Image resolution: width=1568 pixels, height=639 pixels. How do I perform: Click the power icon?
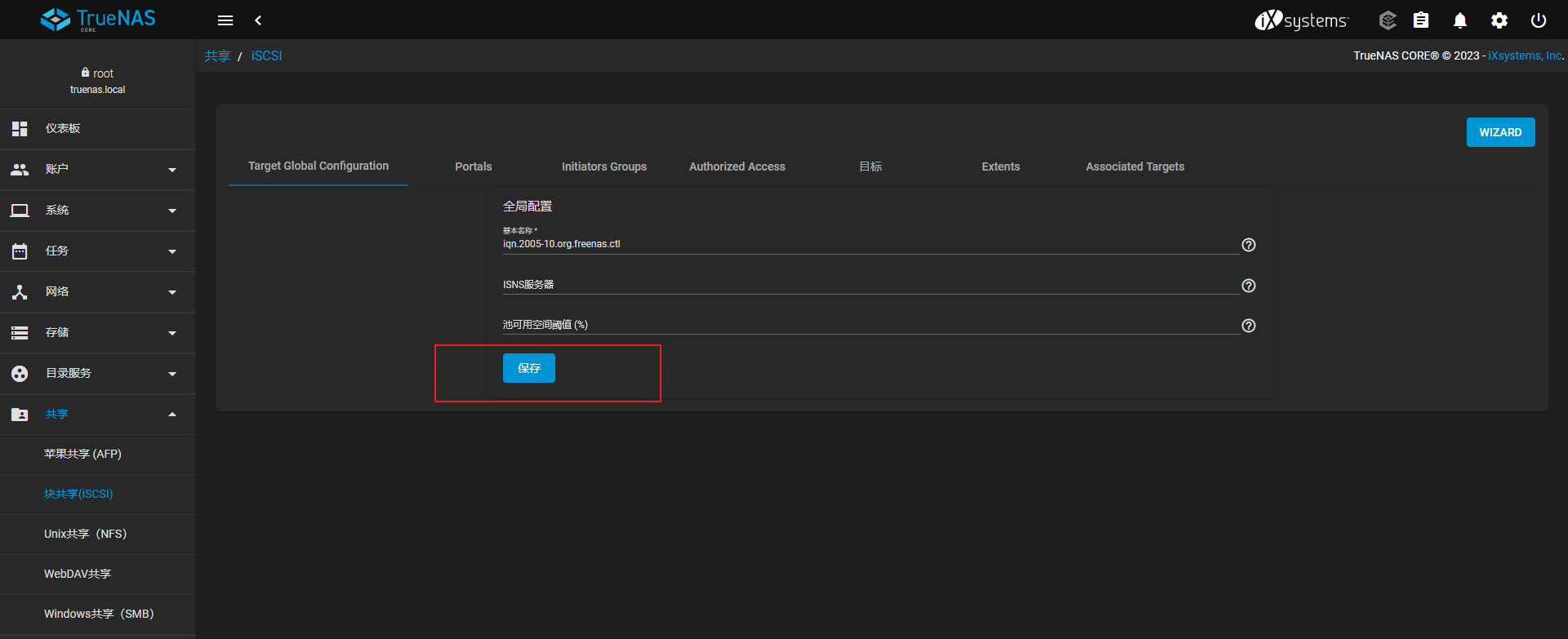(1539, 20)
